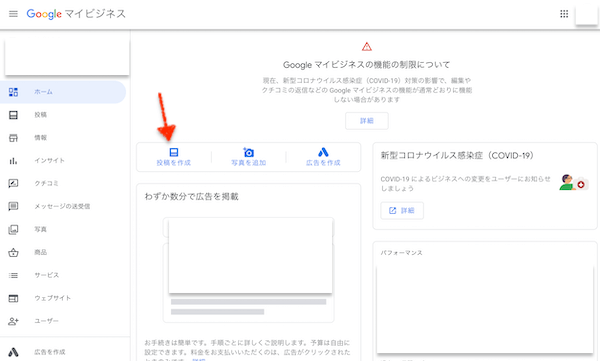Go to 情報 menu item
Viewport: 600px width, 361px height.
(x=63, y=138)
